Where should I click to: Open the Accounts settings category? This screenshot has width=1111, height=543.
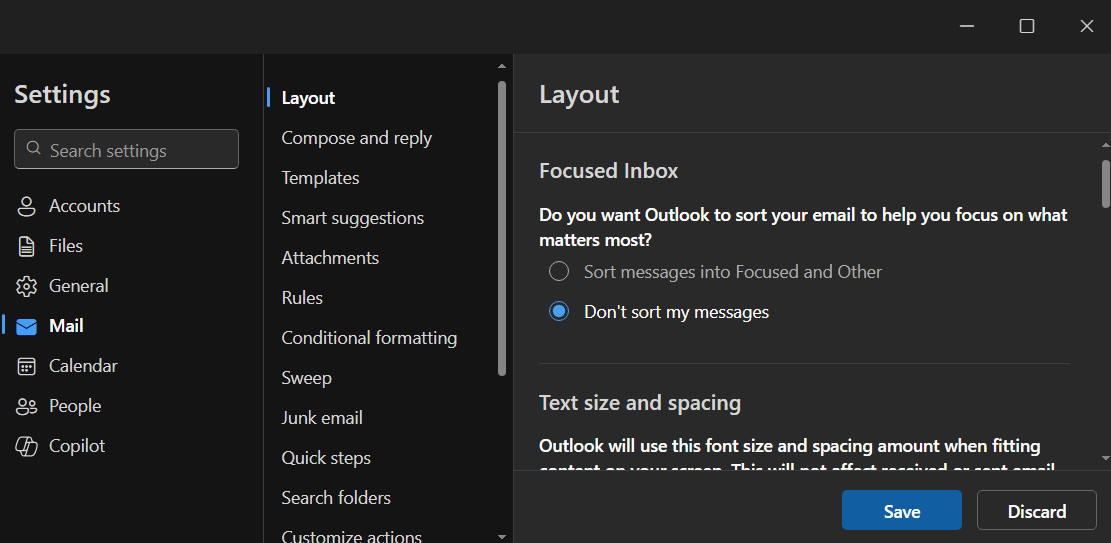coord(84,206)
